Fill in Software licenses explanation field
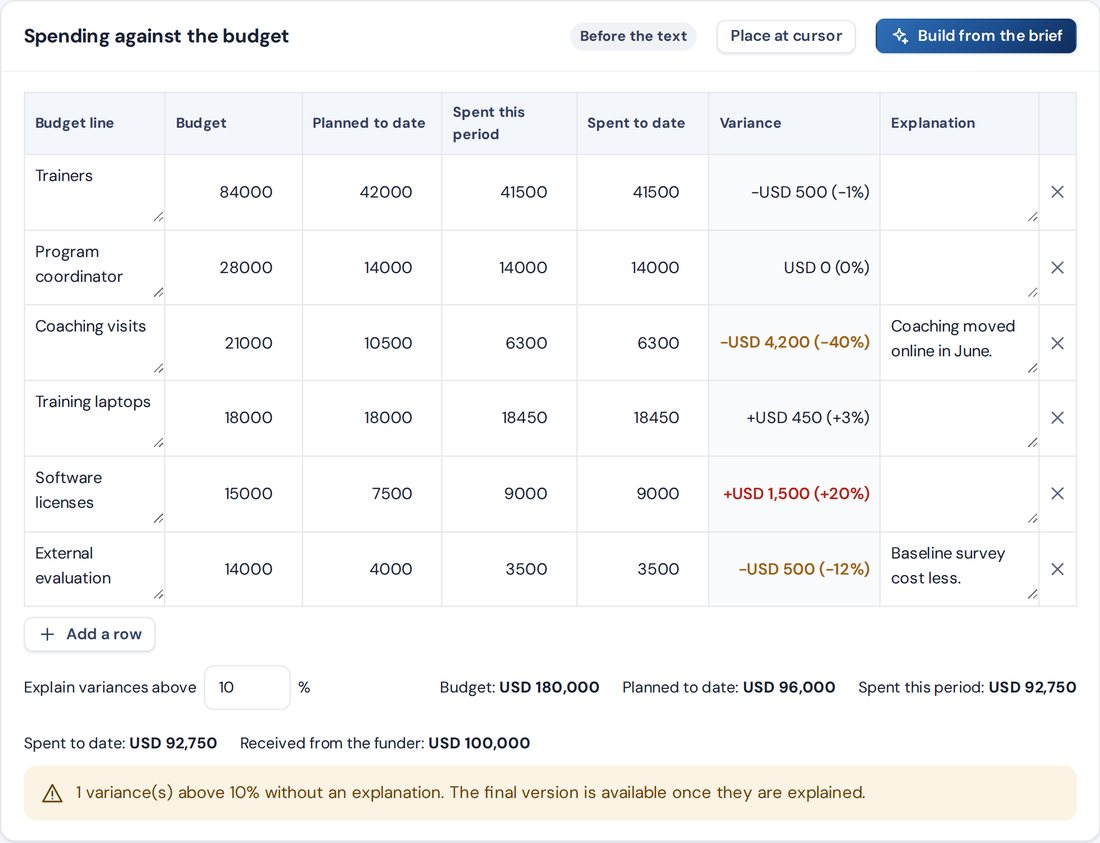Screen dimensions: 1100x843 pyautogui.click(x=959, y=494)
